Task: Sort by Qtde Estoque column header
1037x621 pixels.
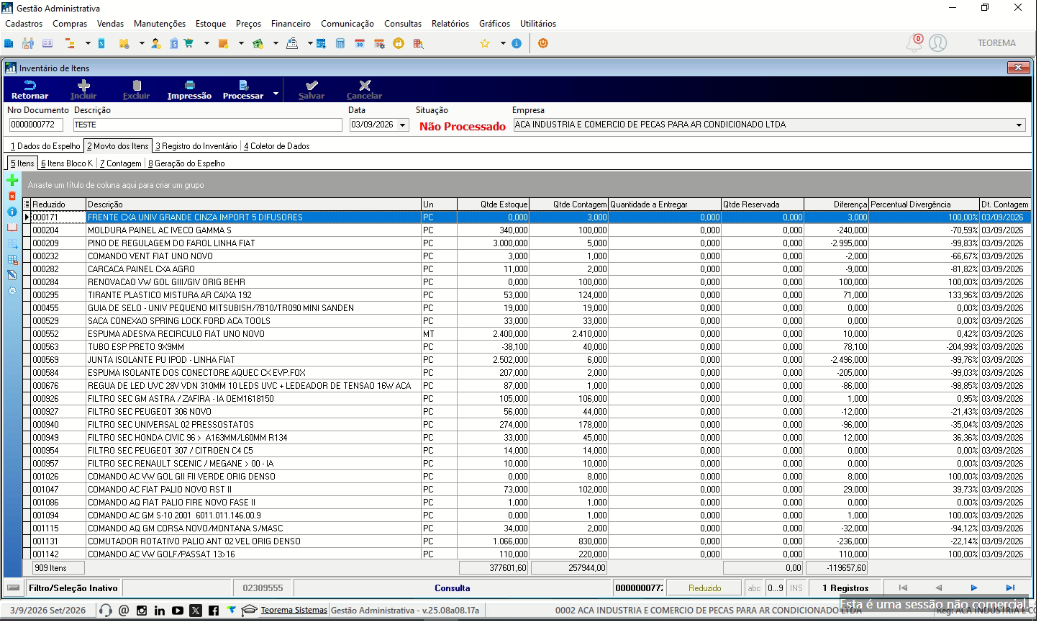Action: click(x=493, y=204)
